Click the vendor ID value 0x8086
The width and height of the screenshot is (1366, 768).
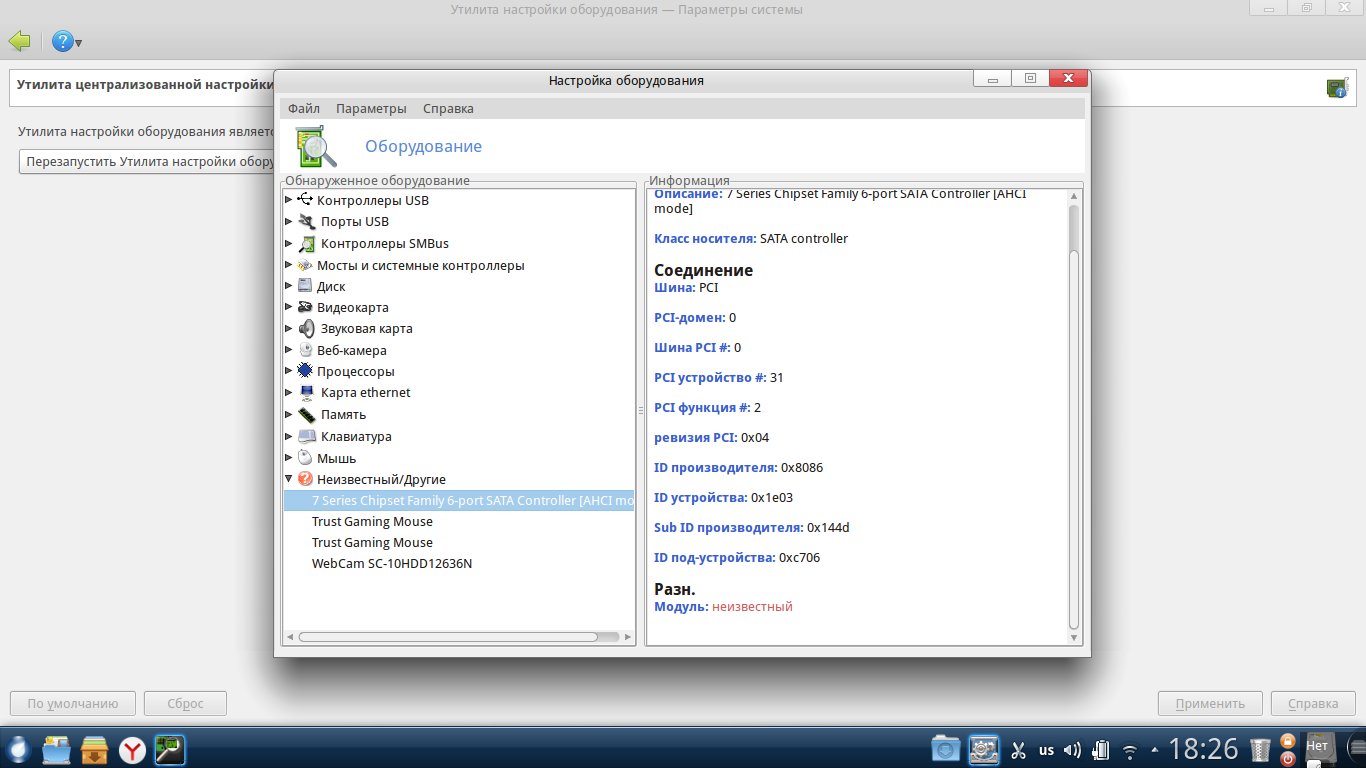click(x=802, y=467)
